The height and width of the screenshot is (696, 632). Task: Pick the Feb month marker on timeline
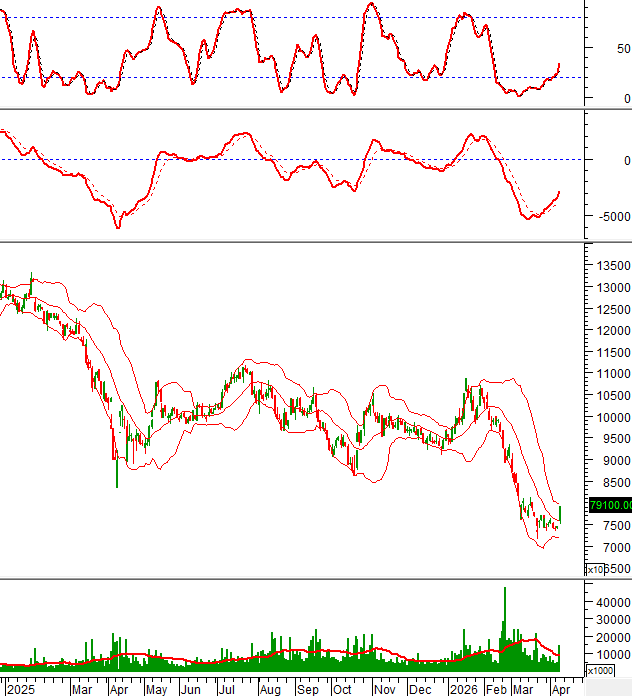click(x=497, y=689)
